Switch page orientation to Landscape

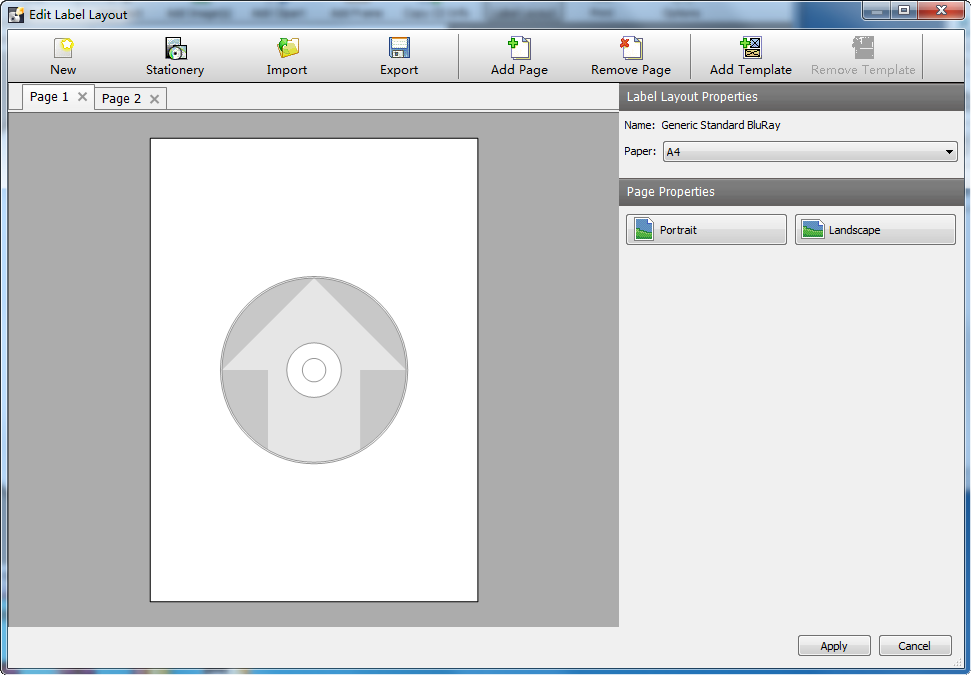pos(875,230)
